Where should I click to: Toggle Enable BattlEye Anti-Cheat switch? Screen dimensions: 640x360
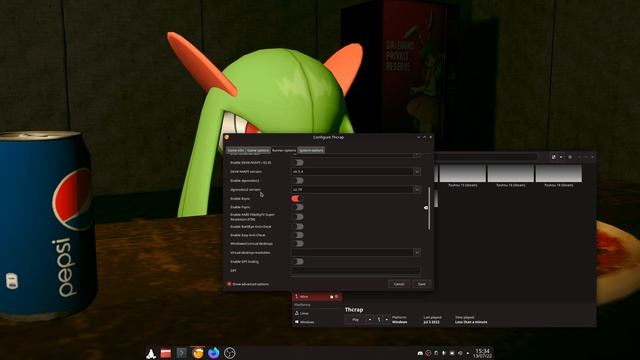[x=298, y=226]
